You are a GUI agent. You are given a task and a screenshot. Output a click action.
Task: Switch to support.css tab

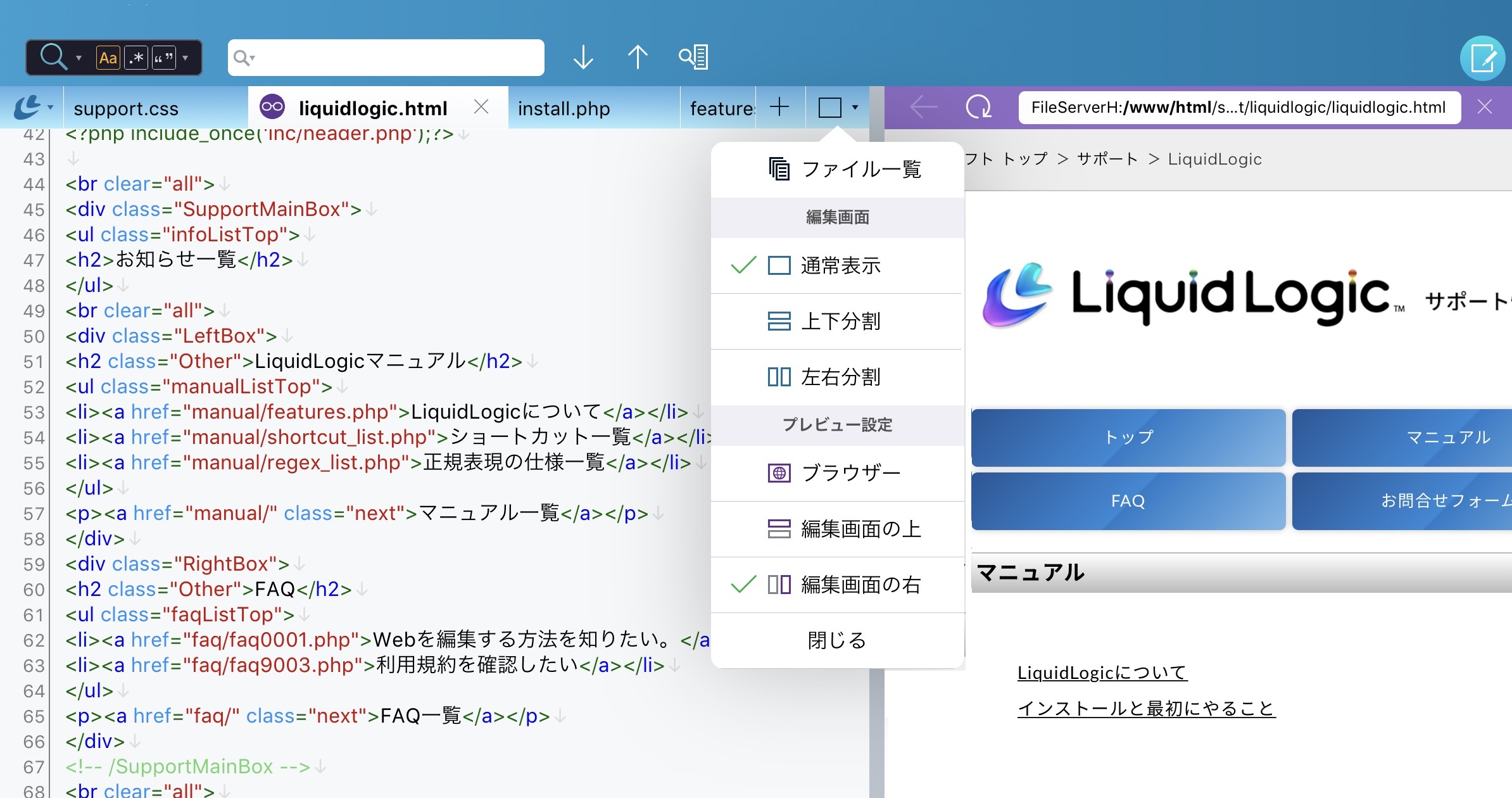[x=126, y=108]
